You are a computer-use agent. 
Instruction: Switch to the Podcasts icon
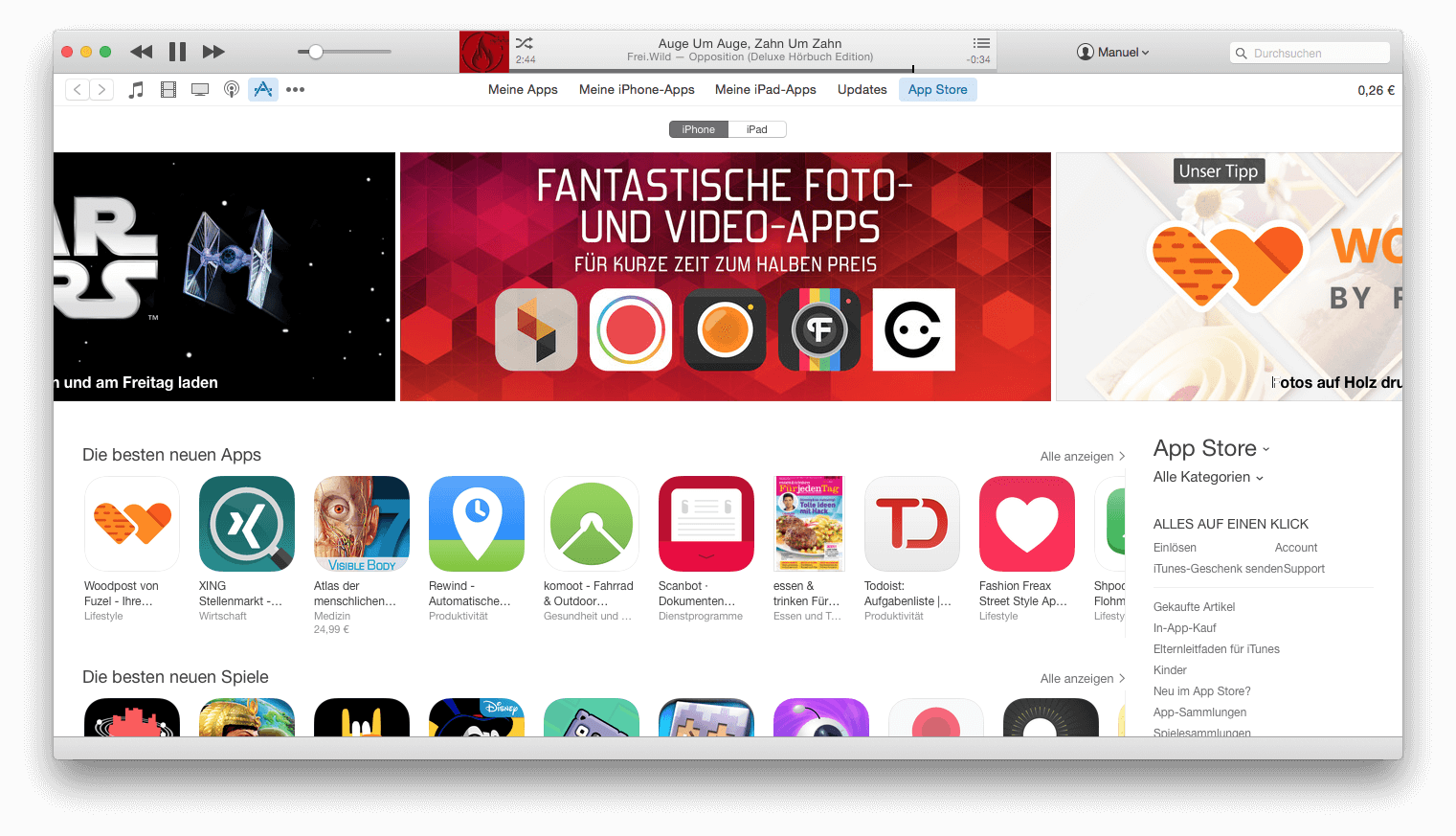coord(232,90)
